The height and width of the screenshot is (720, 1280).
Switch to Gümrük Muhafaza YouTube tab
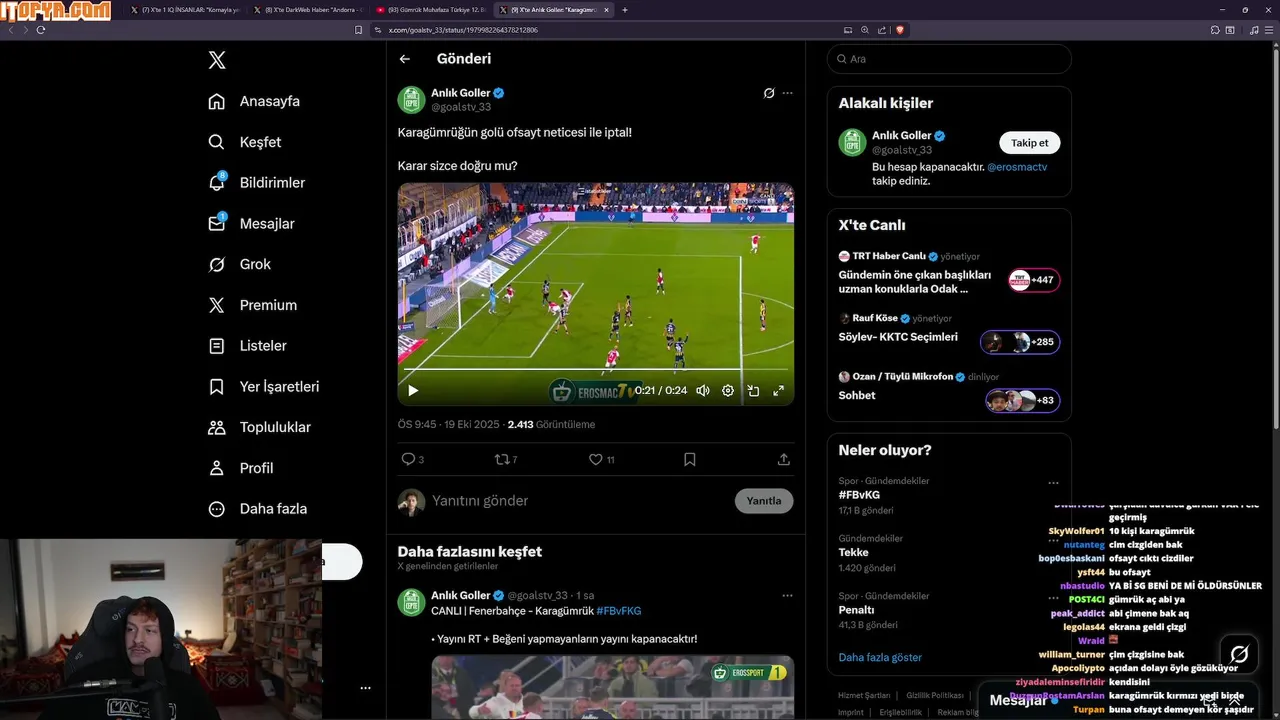click(x=433, y=10)
